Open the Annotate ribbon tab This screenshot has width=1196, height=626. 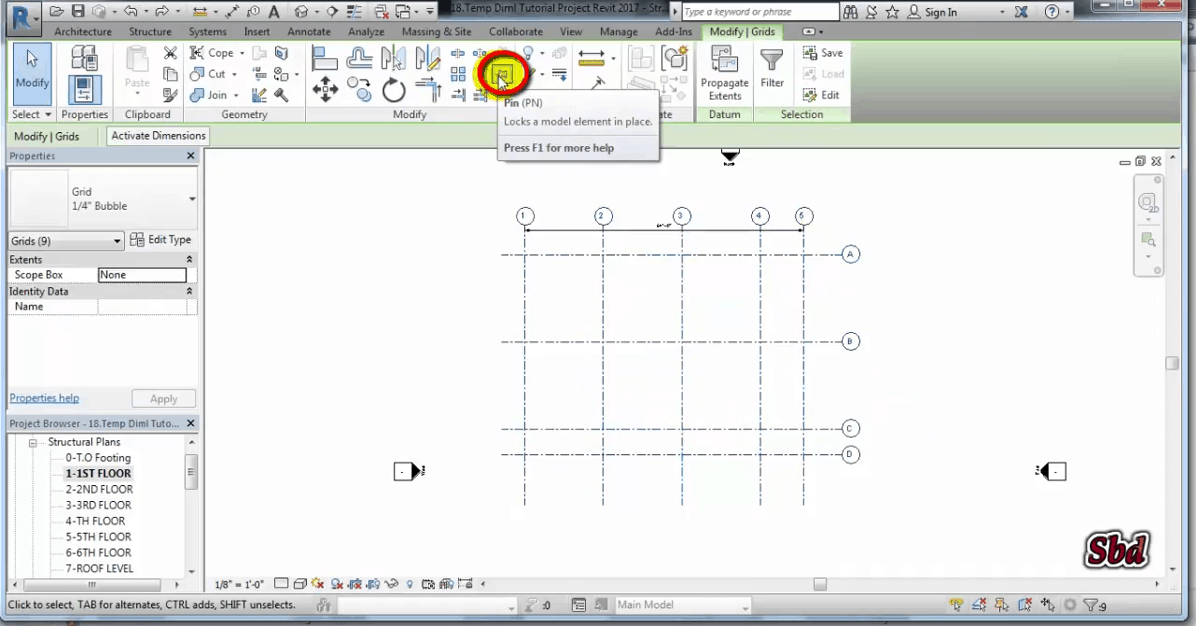pyautogui.click(x=309, y=32)
